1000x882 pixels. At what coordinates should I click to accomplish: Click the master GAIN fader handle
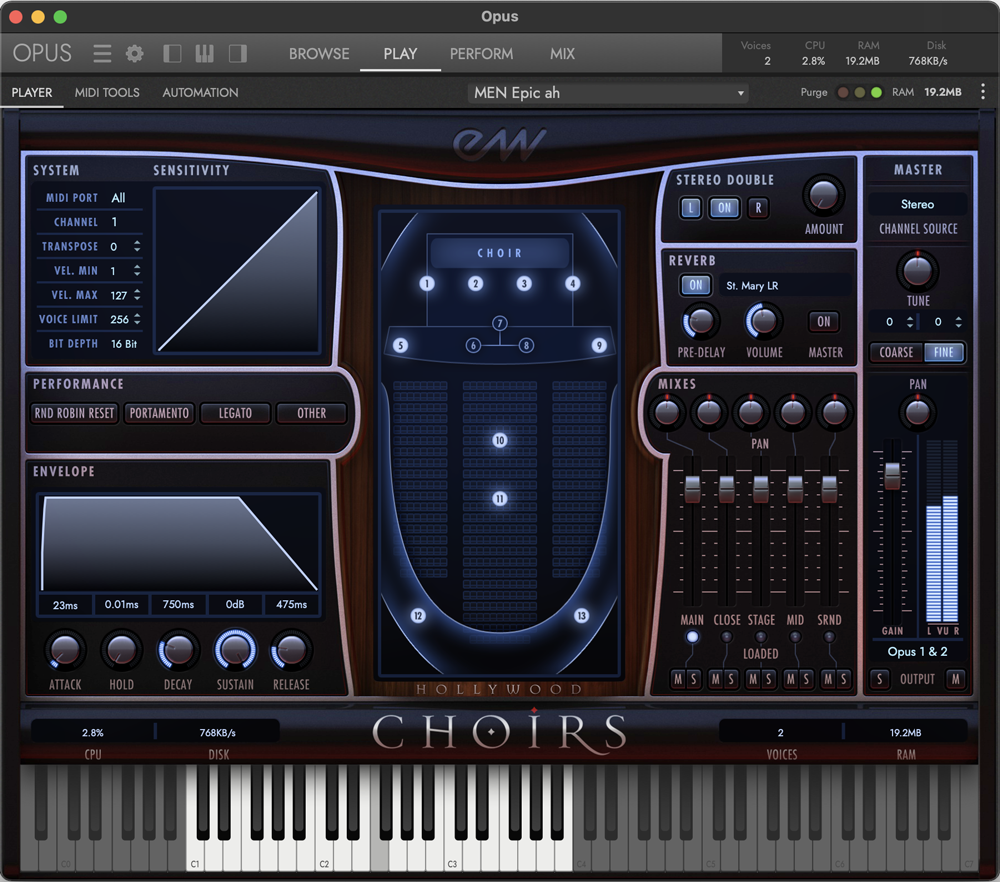pos(891,476)
